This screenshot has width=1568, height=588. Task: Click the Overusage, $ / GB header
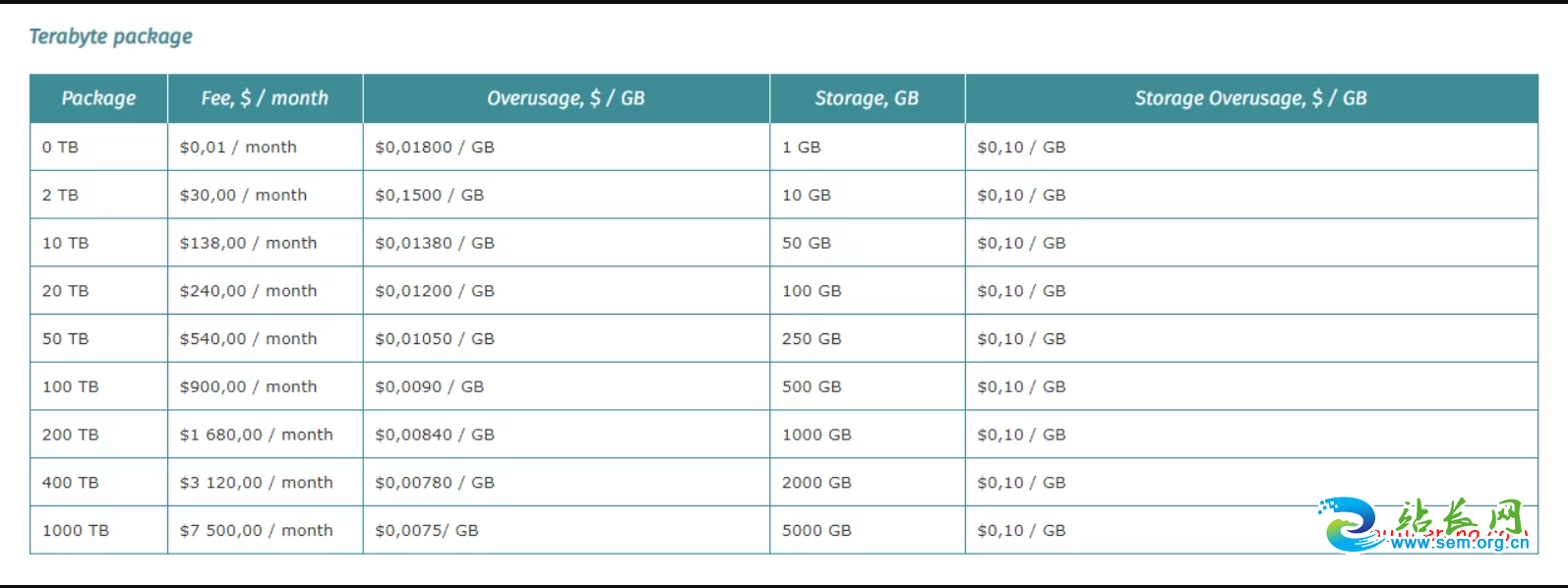tap(566, 98)
